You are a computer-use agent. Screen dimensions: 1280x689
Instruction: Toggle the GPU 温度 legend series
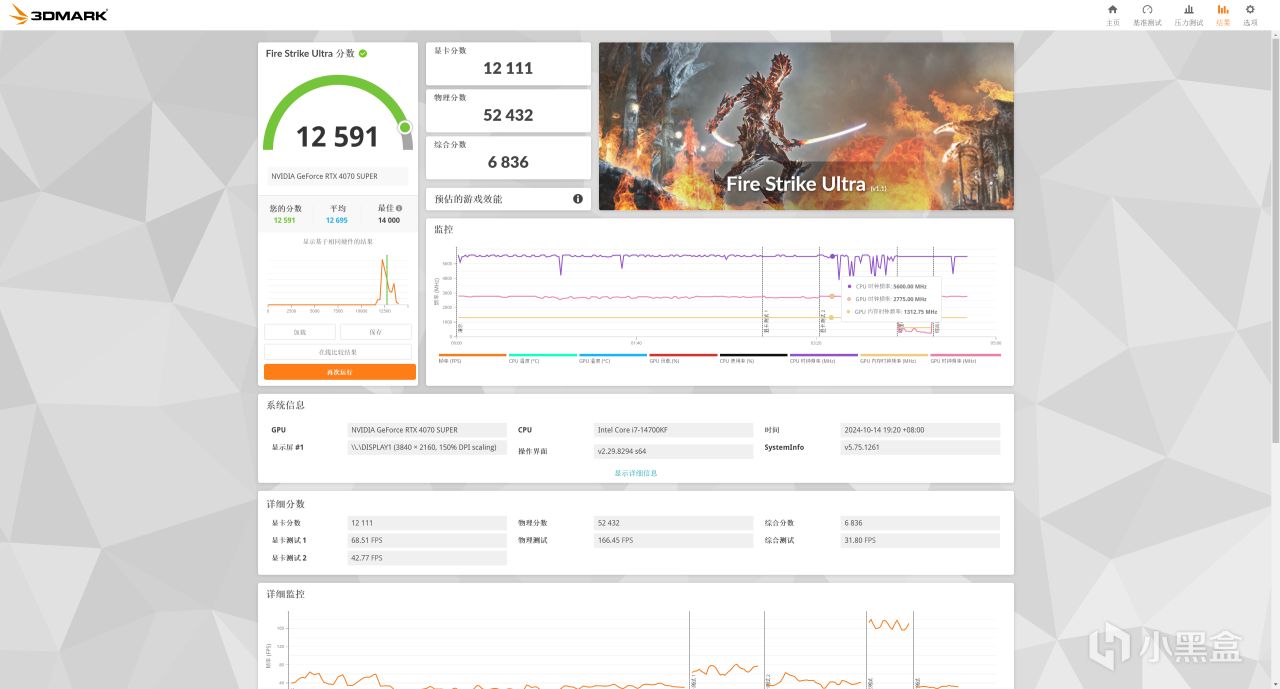(612, 357)
